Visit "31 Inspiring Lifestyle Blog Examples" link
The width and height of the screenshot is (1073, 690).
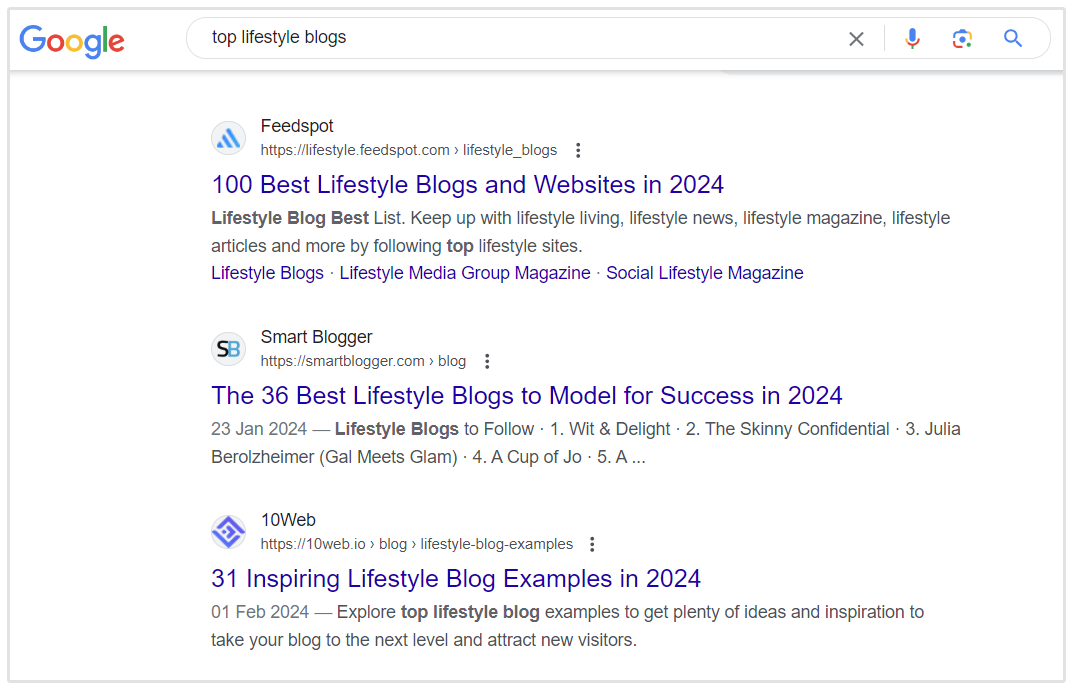455,579
